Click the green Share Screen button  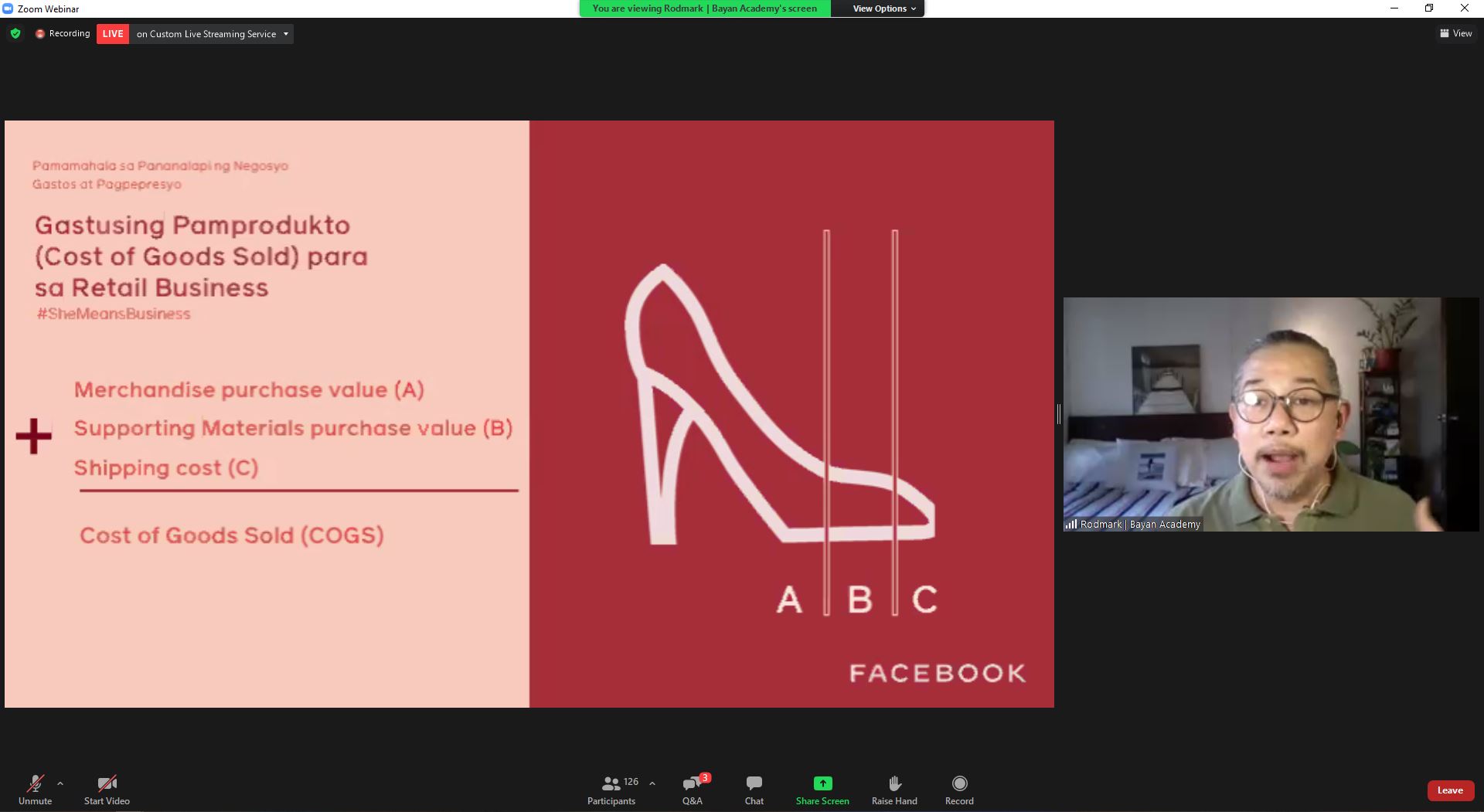(822, 790)
